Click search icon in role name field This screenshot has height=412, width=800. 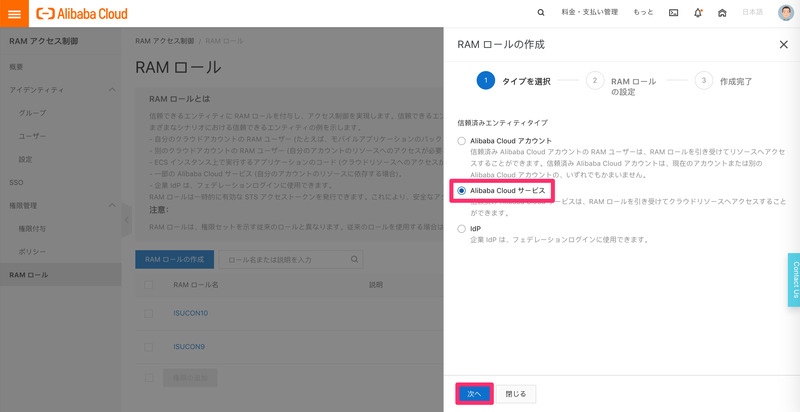tap(355, 259)
